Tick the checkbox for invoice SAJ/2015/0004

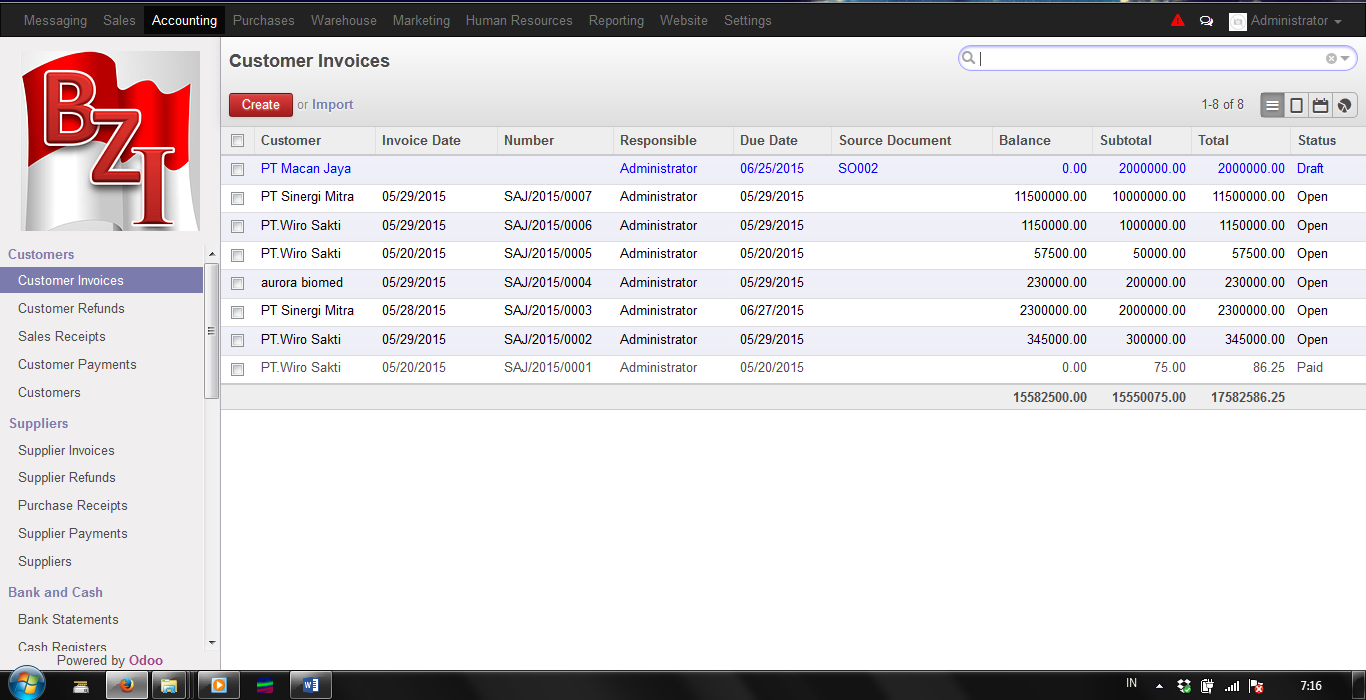237,283
